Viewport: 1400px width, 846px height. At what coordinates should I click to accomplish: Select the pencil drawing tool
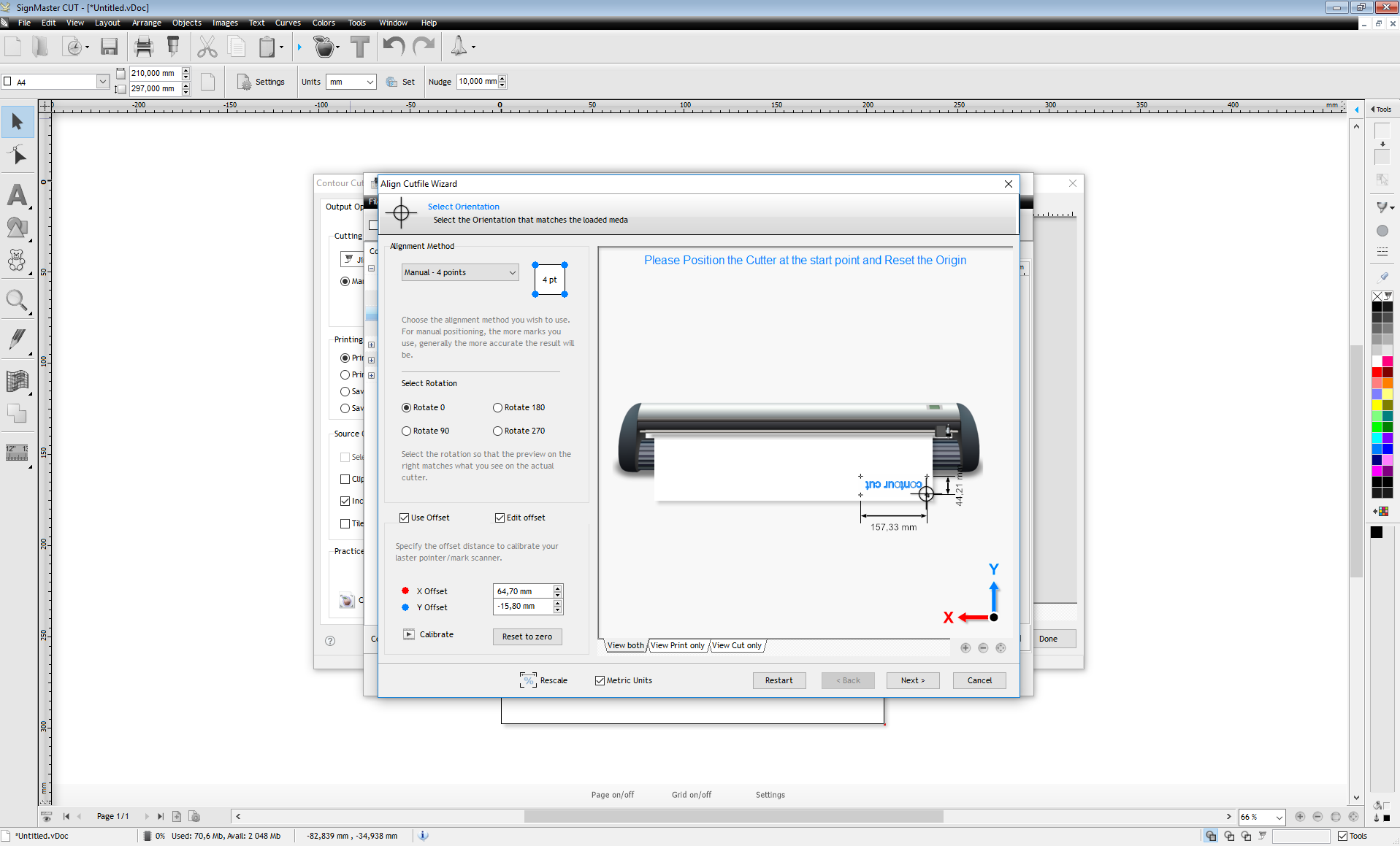tap(18, 339)
